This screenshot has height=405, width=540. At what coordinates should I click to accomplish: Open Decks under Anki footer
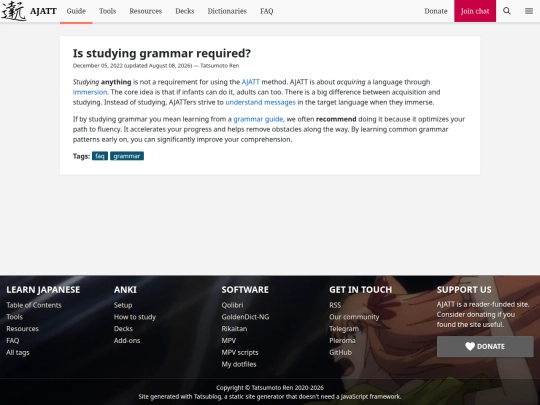click(x=123, y=329)
